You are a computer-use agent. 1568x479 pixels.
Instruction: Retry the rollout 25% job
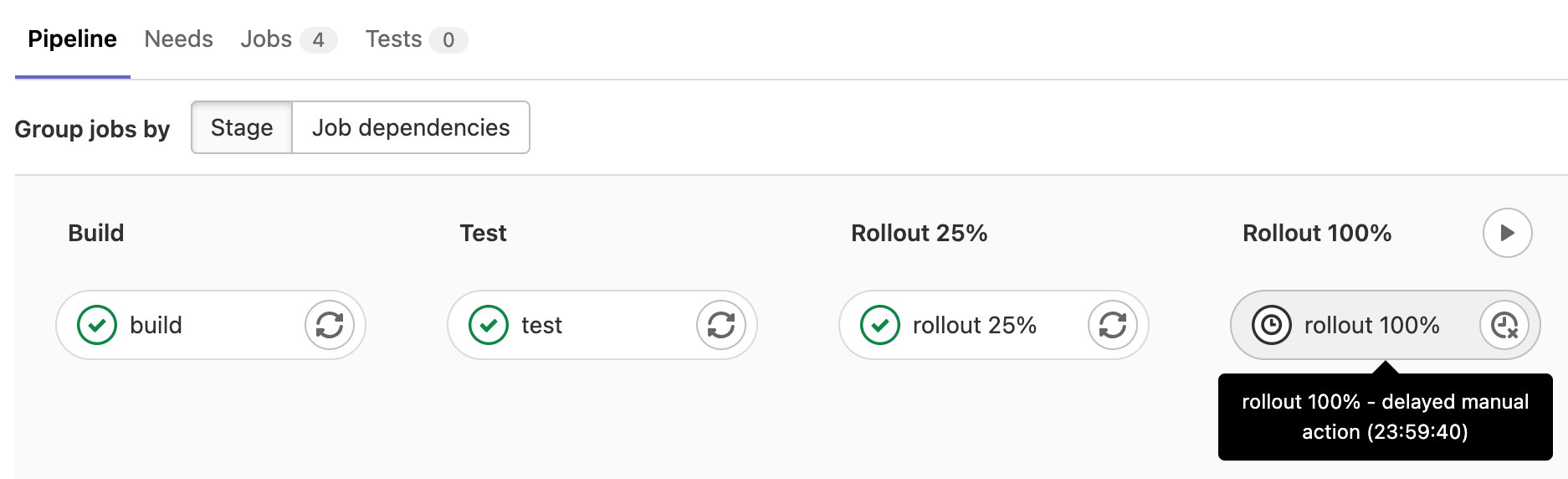click(1113, 325)
